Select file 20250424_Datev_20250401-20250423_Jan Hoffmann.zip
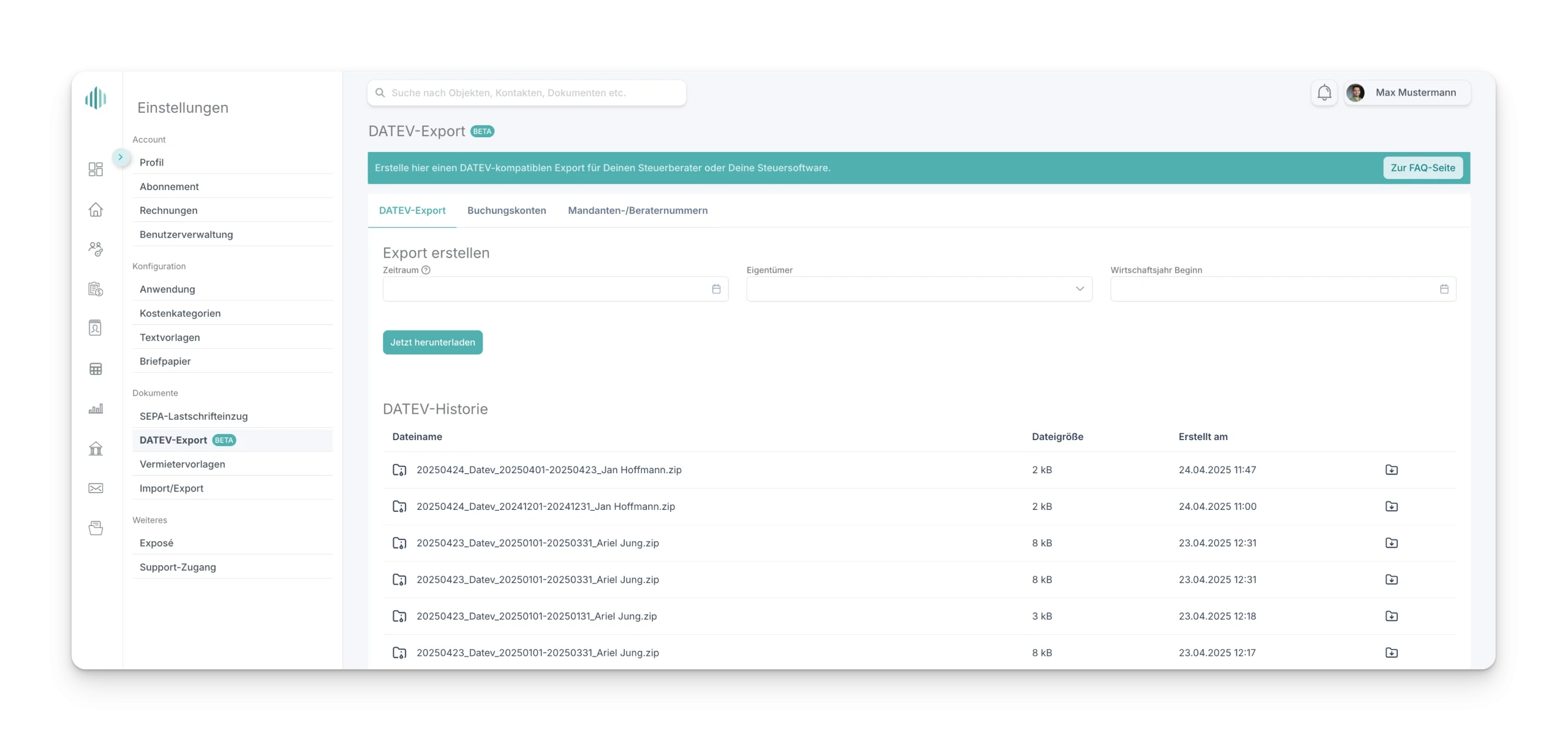This screenshot has width=1568, height=741. (x=549, y=469)
